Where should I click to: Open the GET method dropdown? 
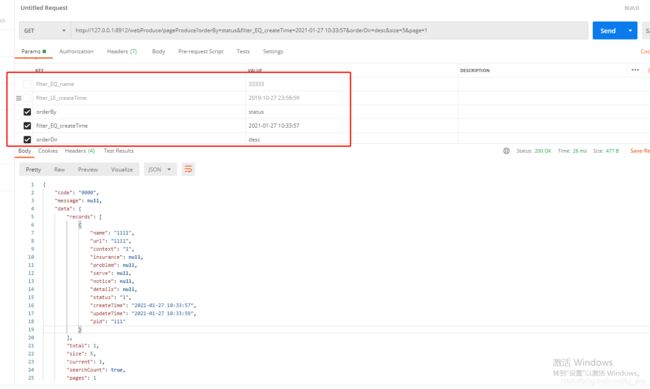pos(45,31)
